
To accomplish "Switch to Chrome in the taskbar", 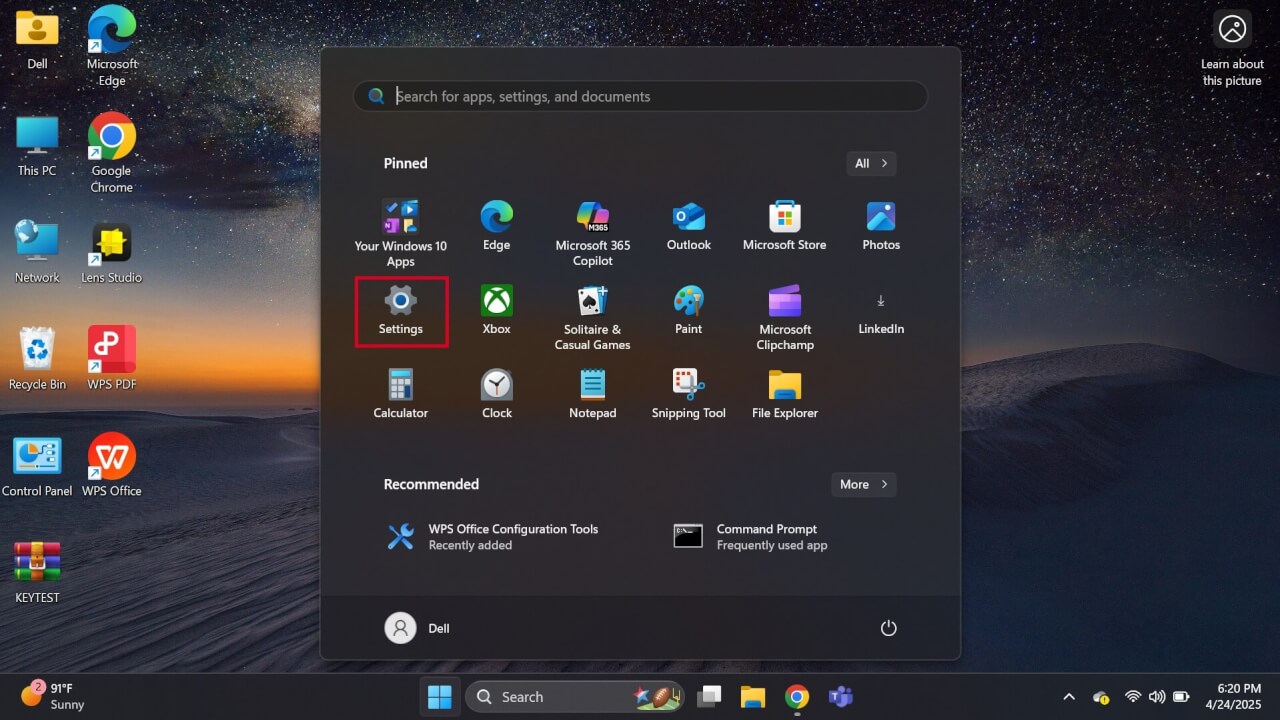I will (797, 697).
